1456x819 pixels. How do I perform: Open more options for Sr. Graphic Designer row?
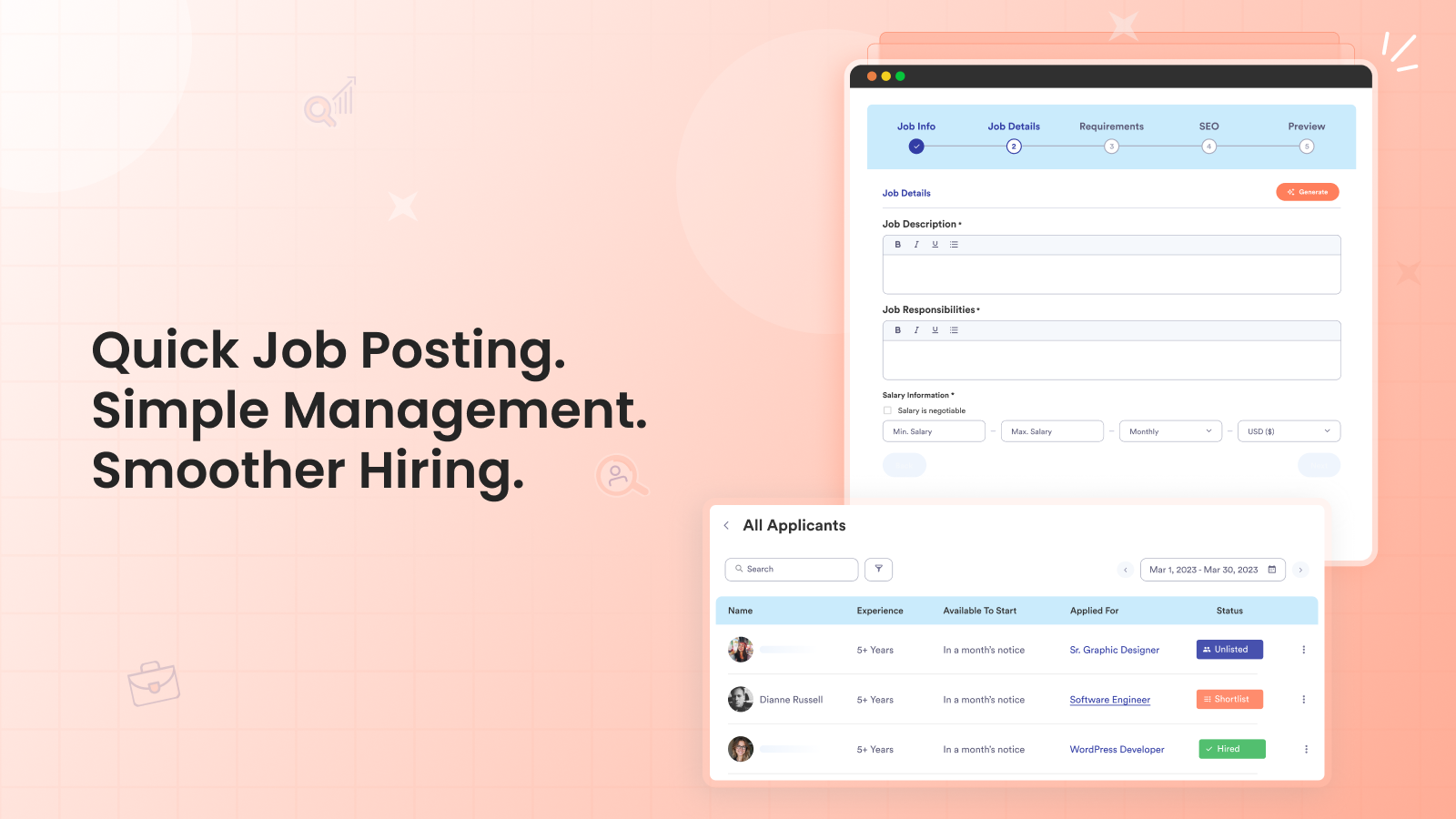point(1304,650)
